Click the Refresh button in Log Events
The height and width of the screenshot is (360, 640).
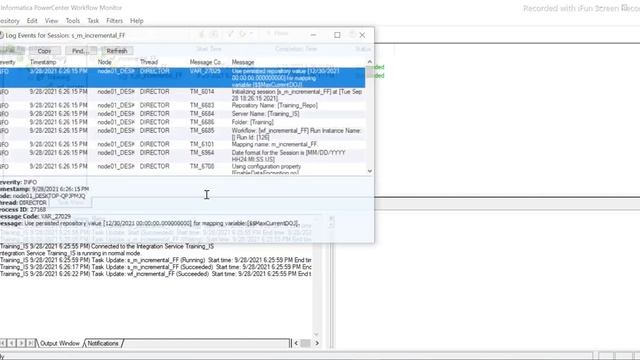117,51
